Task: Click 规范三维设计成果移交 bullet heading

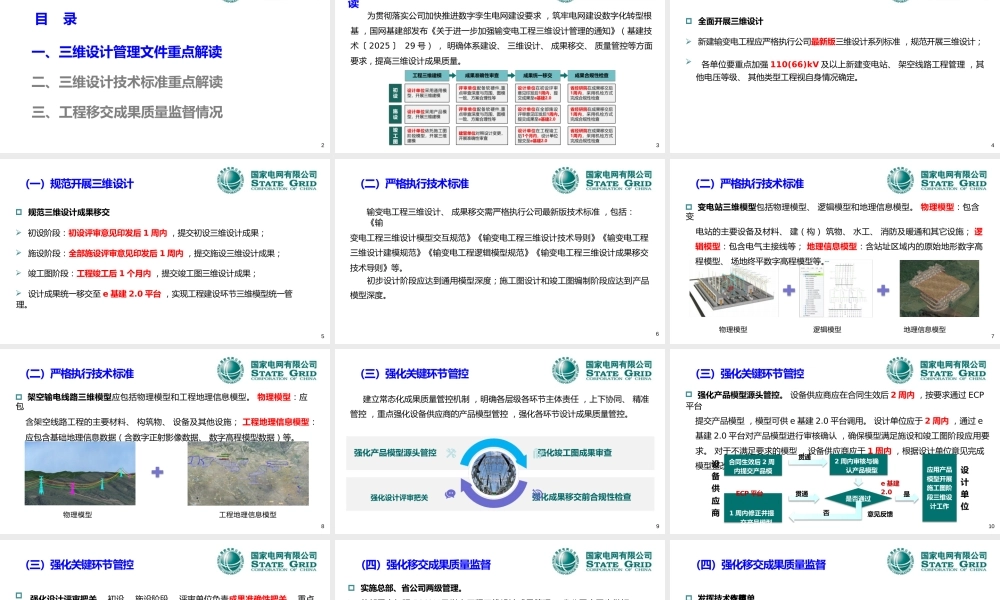Action: click(x=68, y=212)
